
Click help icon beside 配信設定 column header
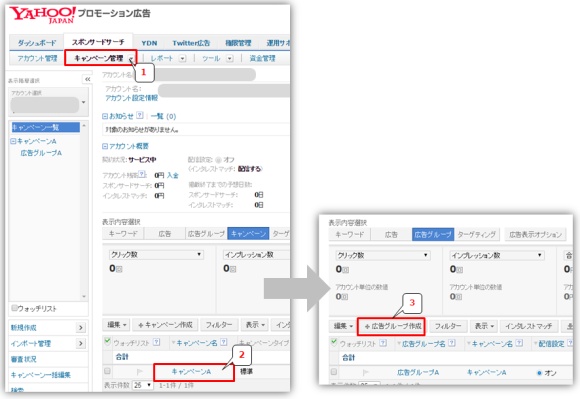(569, 343)
